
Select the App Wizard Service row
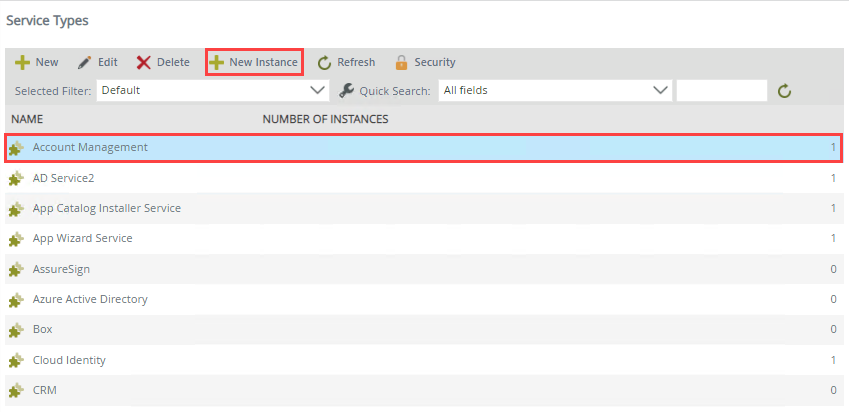coord(423,239)
